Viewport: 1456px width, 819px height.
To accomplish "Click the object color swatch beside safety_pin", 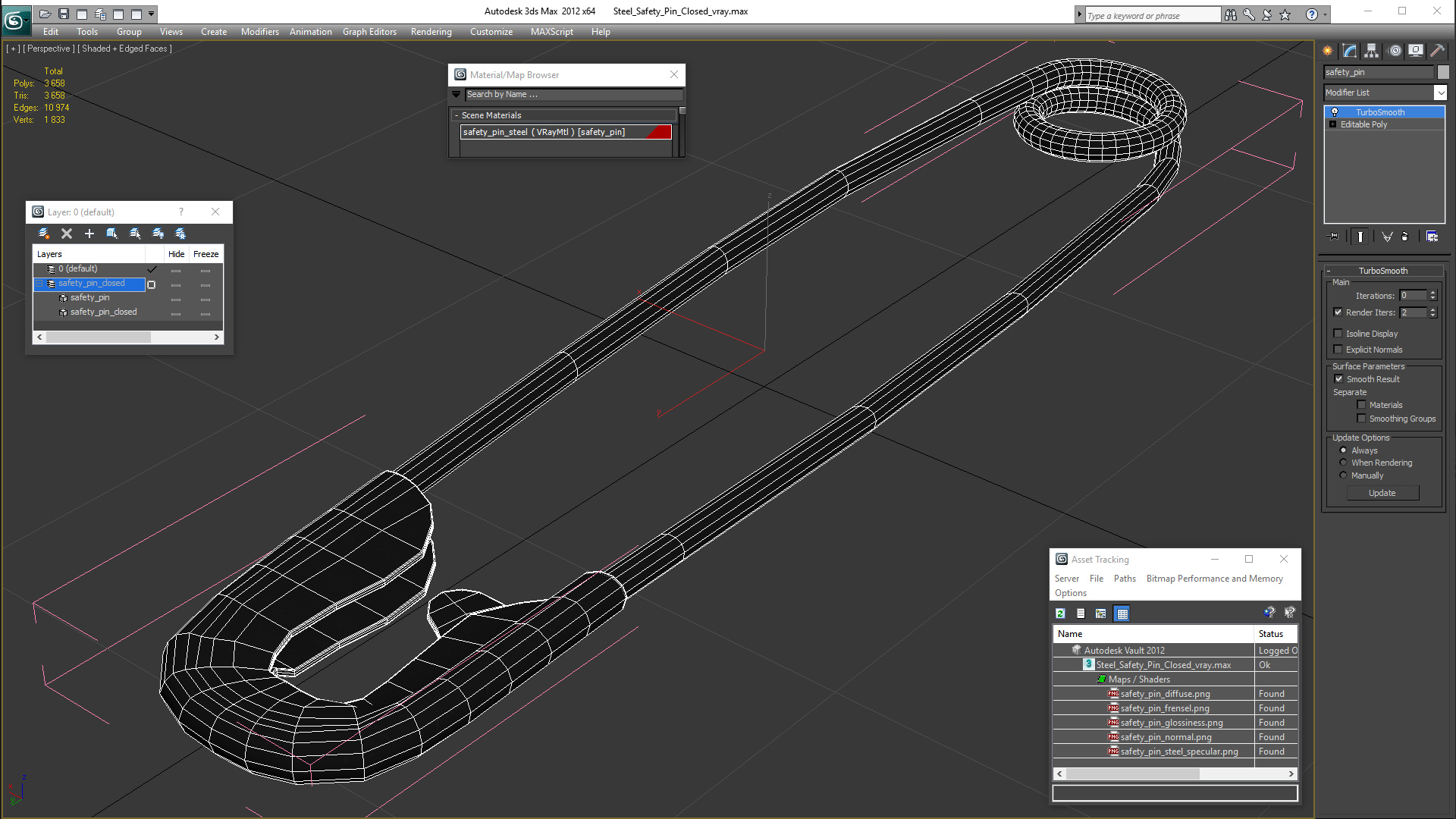I will point(1443,72).
